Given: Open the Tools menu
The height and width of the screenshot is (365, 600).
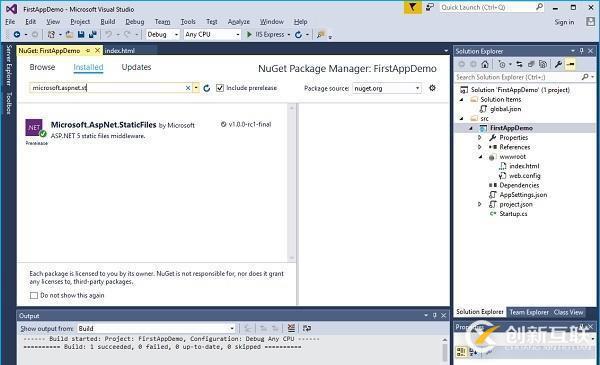Looking at the screenshot, I should click(188, 22).
